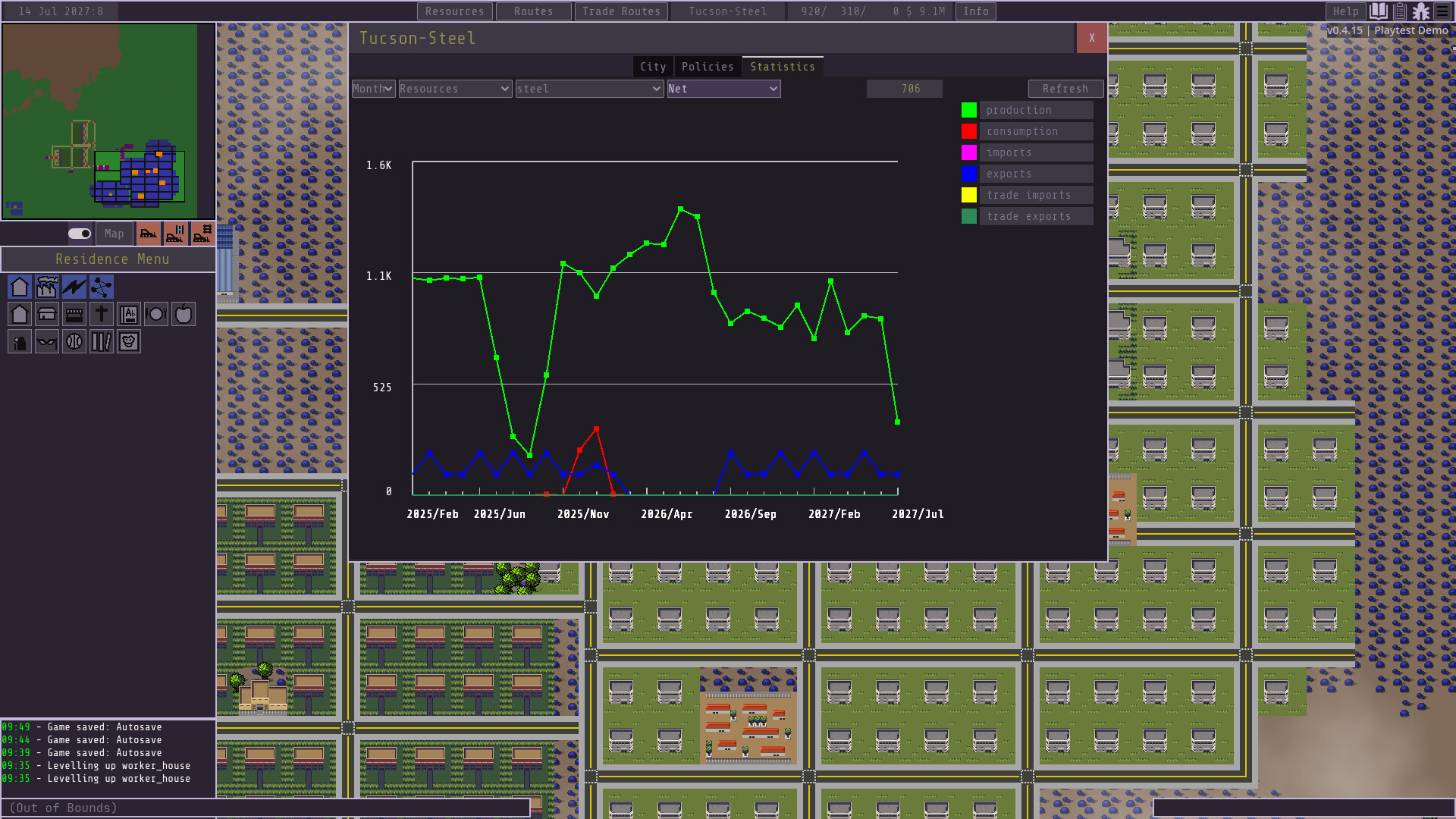Click the people icon near version number
This screenshot has height=819, width=1456.
[x=1422, y=11]
